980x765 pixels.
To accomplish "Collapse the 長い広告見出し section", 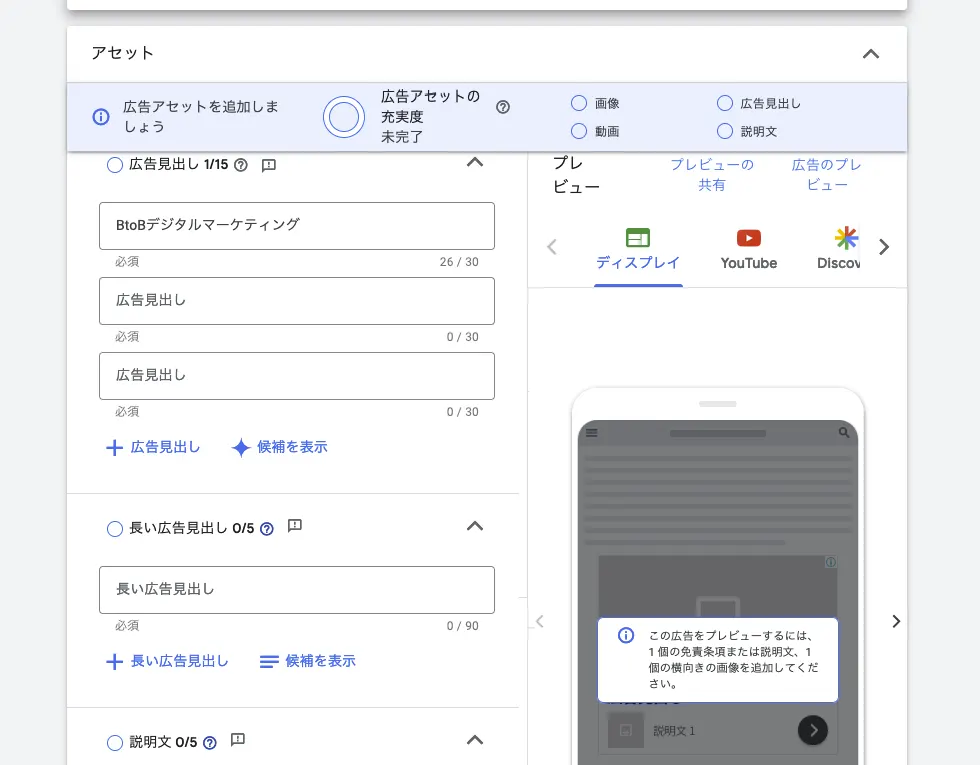I will [x=475, y=526].
